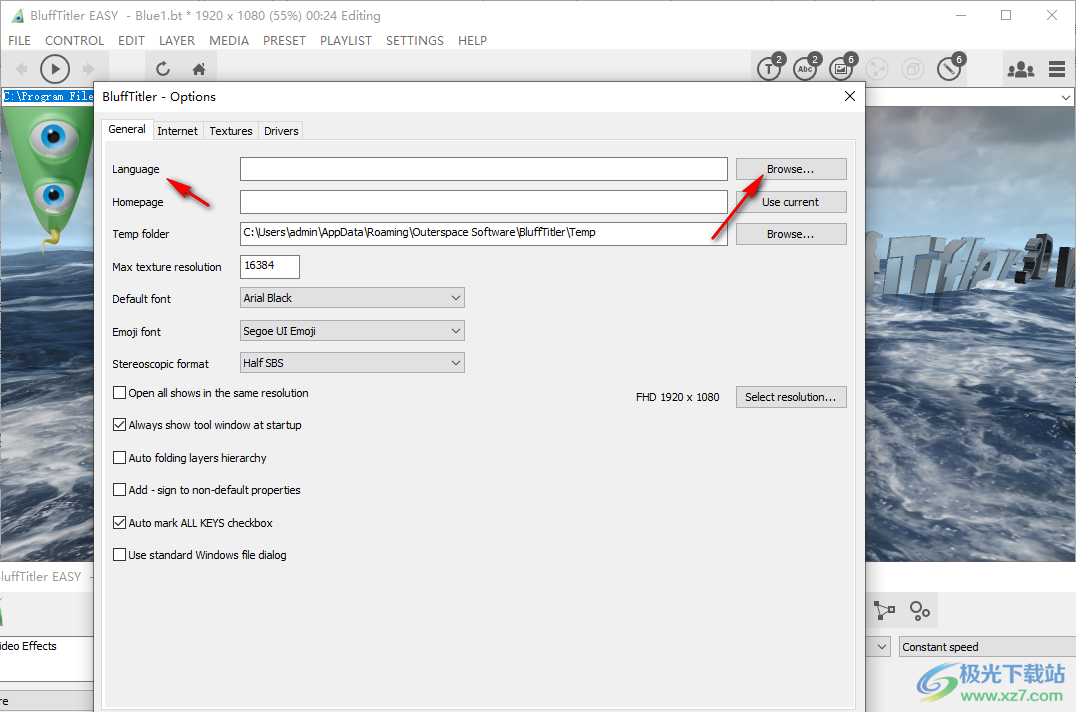
Task: Open the community people icon
Action: pos(1020,69)
